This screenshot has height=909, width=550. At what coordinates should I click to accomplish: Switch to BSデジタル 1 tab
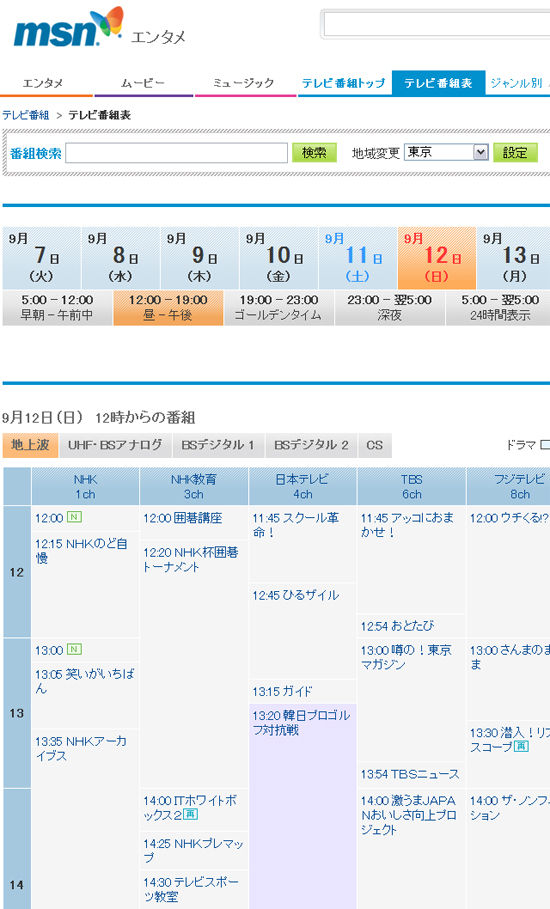tap(218, 445)
